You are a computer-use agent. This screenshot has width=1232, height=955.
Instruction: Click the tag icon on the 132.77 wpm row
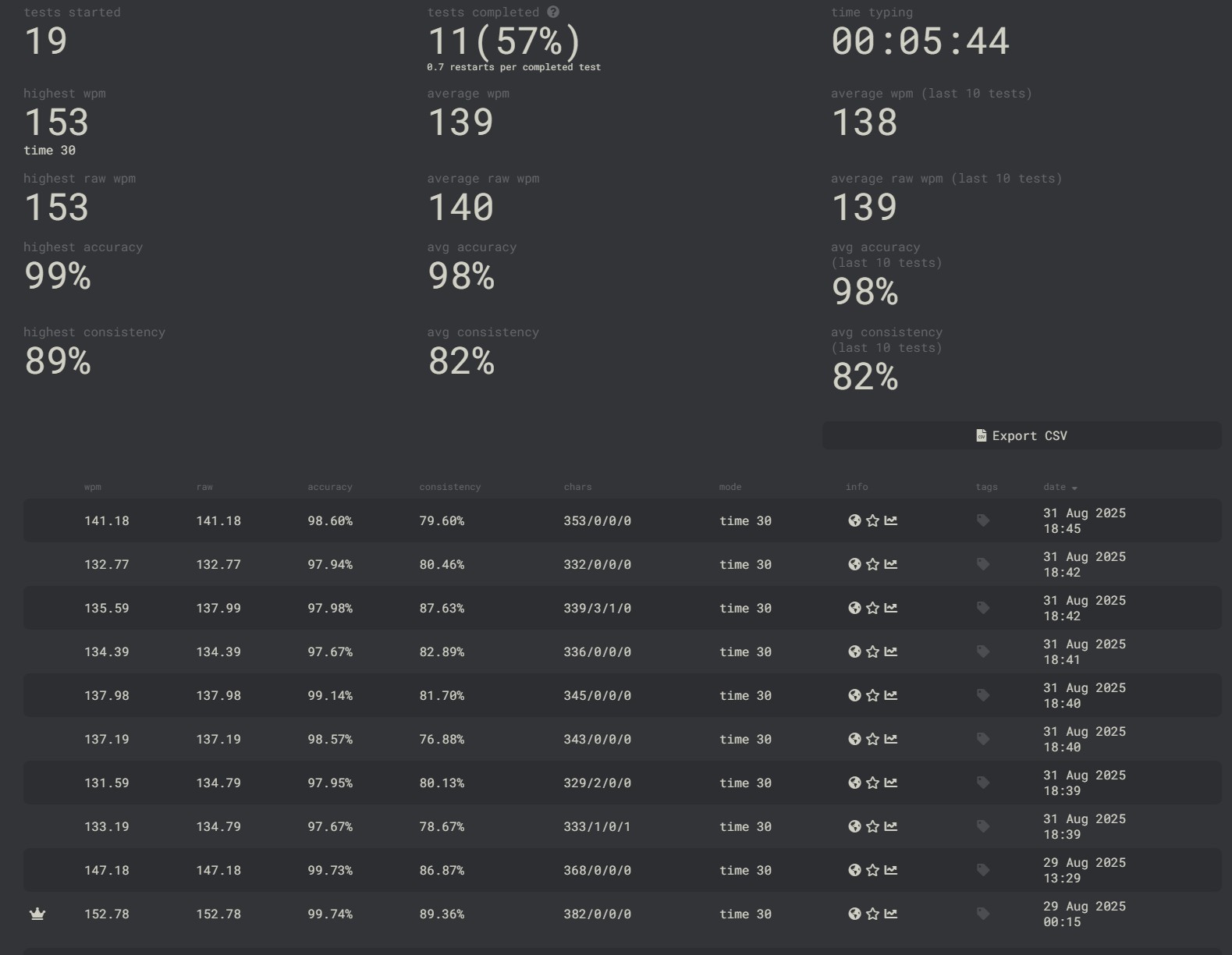[983, 564]
